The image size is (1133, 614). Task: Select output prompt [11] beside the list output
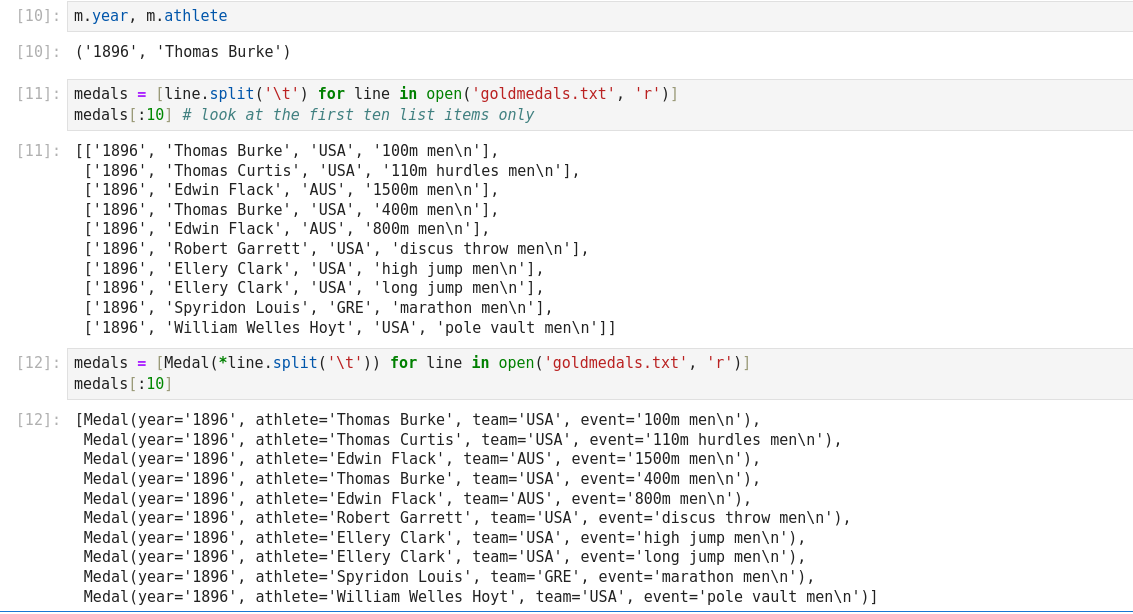(39, 151)
